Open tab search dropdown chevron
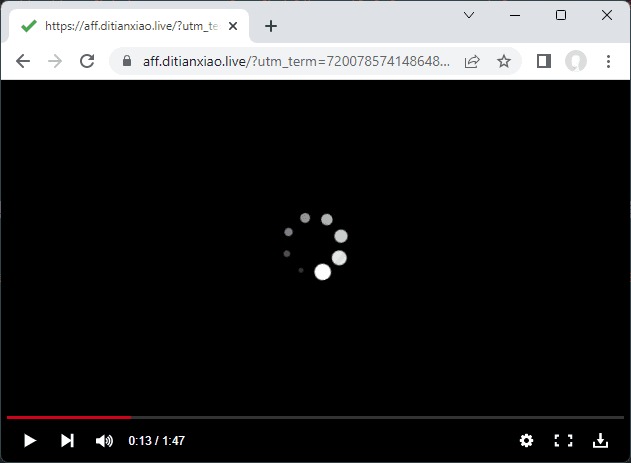631x463 pixels. click(x=470, y=15)
